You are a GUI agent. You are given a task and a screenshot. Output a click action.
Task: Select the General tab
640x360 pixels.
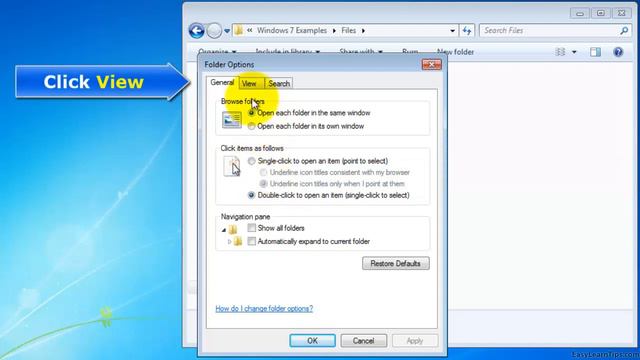point(222,82)
